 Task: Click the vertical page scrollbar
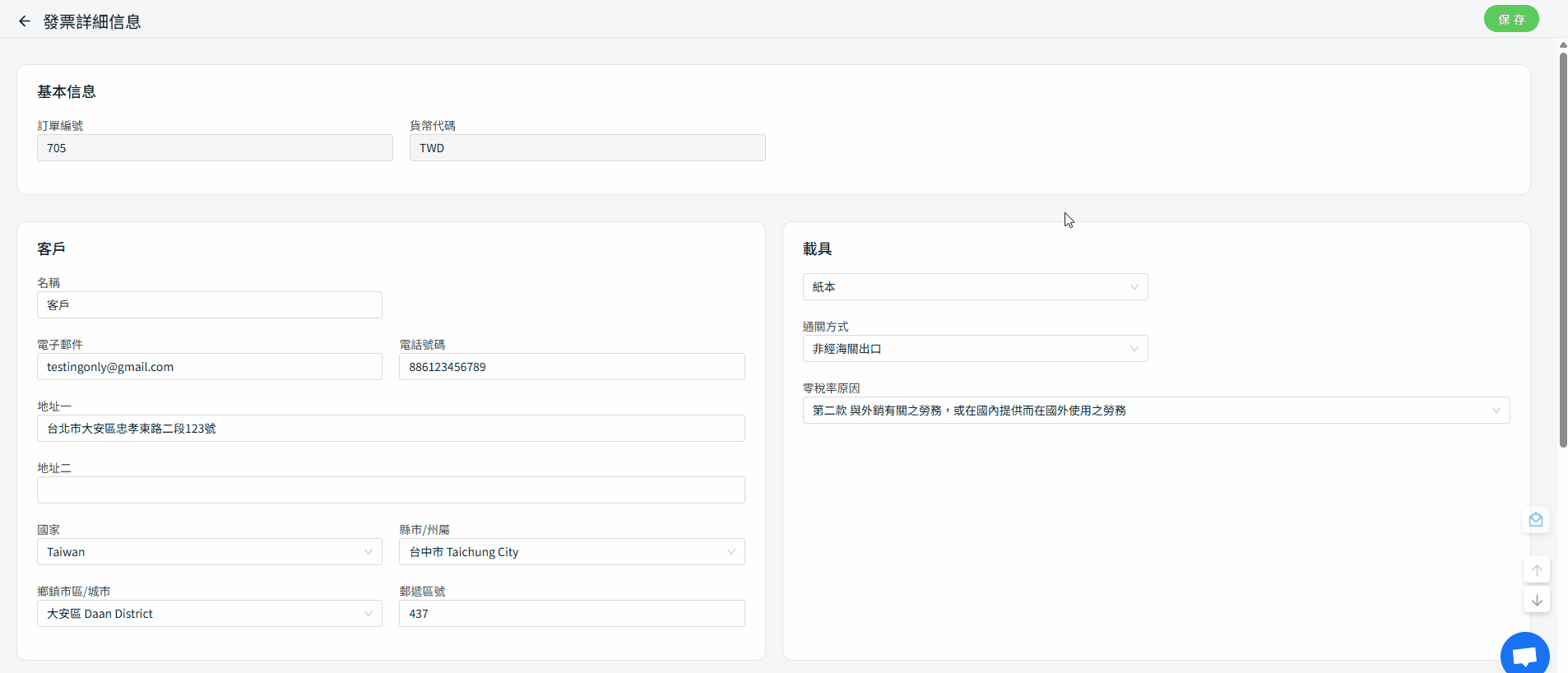[x=1562, y=247]
